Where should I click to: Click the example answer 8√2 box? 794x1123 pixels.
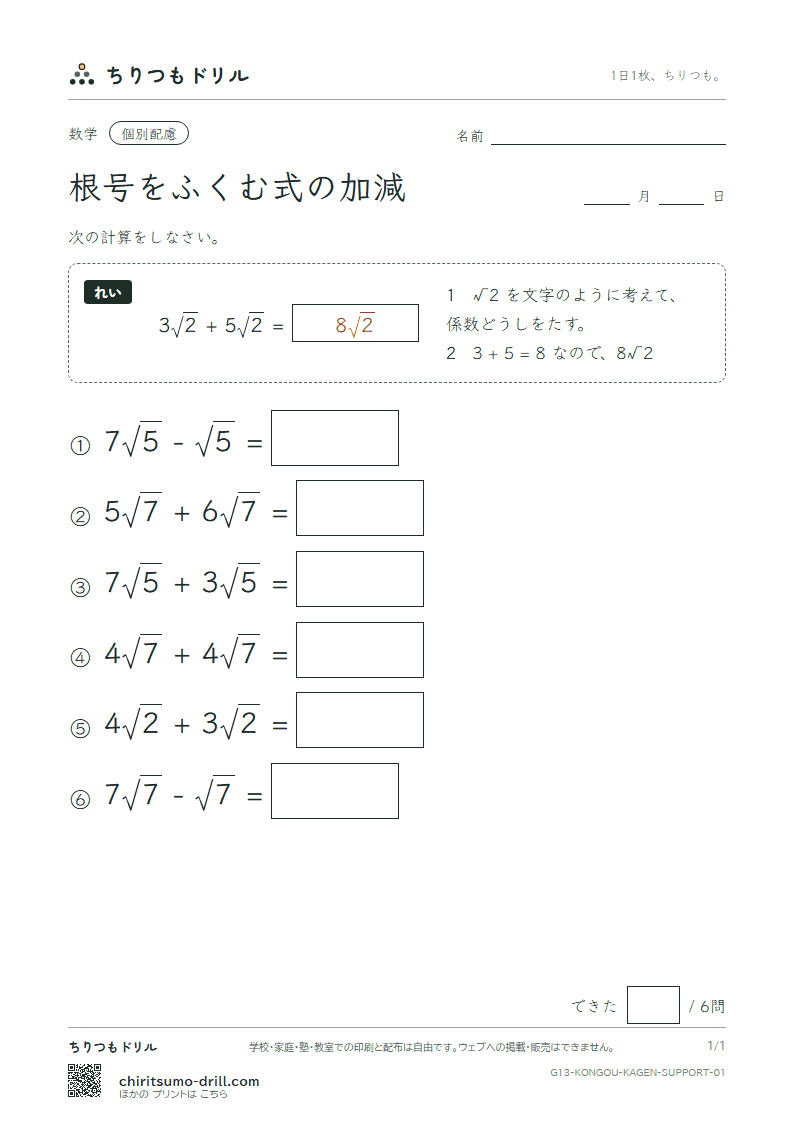(355, 324)
